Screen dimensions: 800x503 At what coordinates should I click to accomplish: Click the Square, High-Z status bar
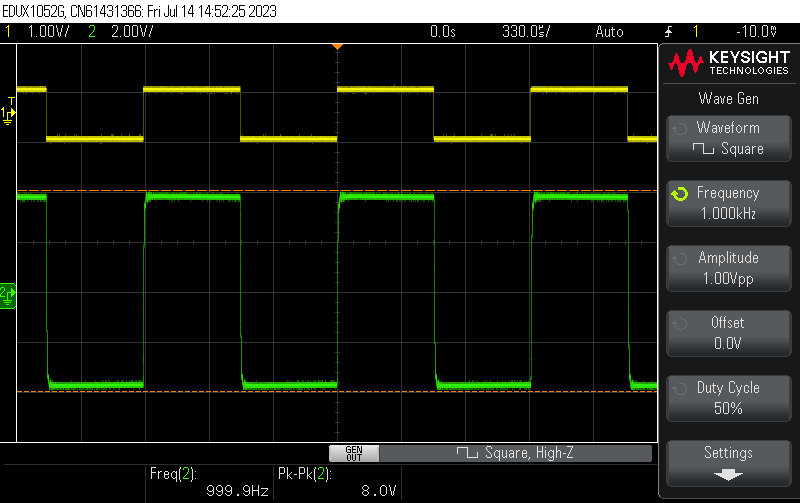pyautogui.click(x=516, y=453)
